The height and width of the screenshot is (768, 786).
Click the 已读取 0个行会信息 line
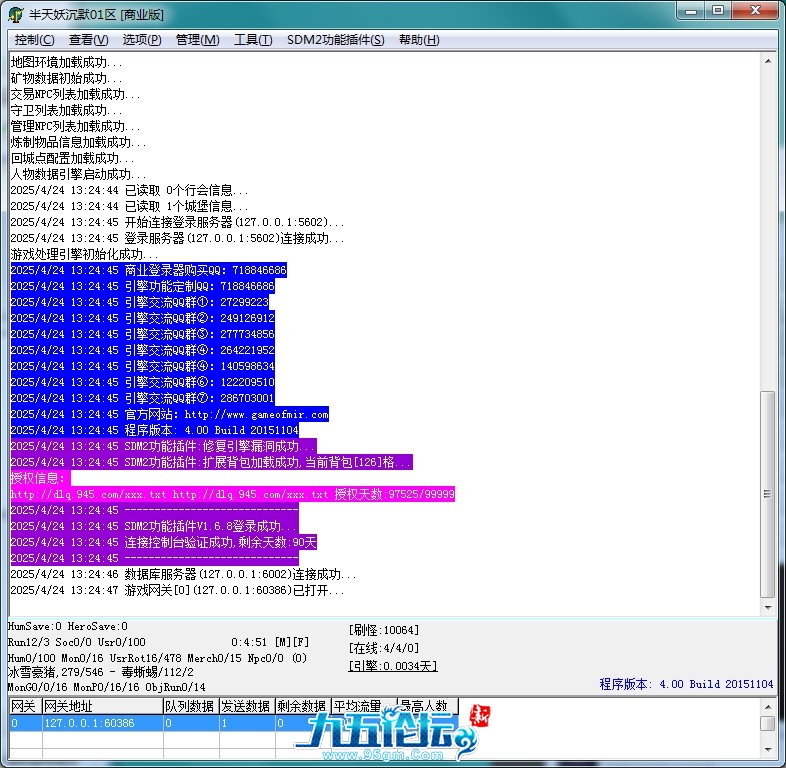[x=129, y=190]
